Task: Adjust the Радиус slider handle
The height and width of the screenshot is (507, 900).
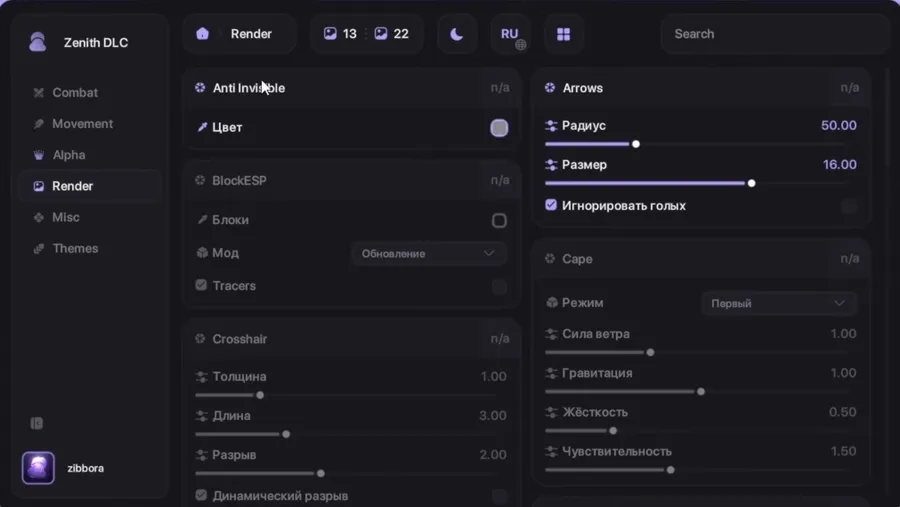Action: pos(636,144)
